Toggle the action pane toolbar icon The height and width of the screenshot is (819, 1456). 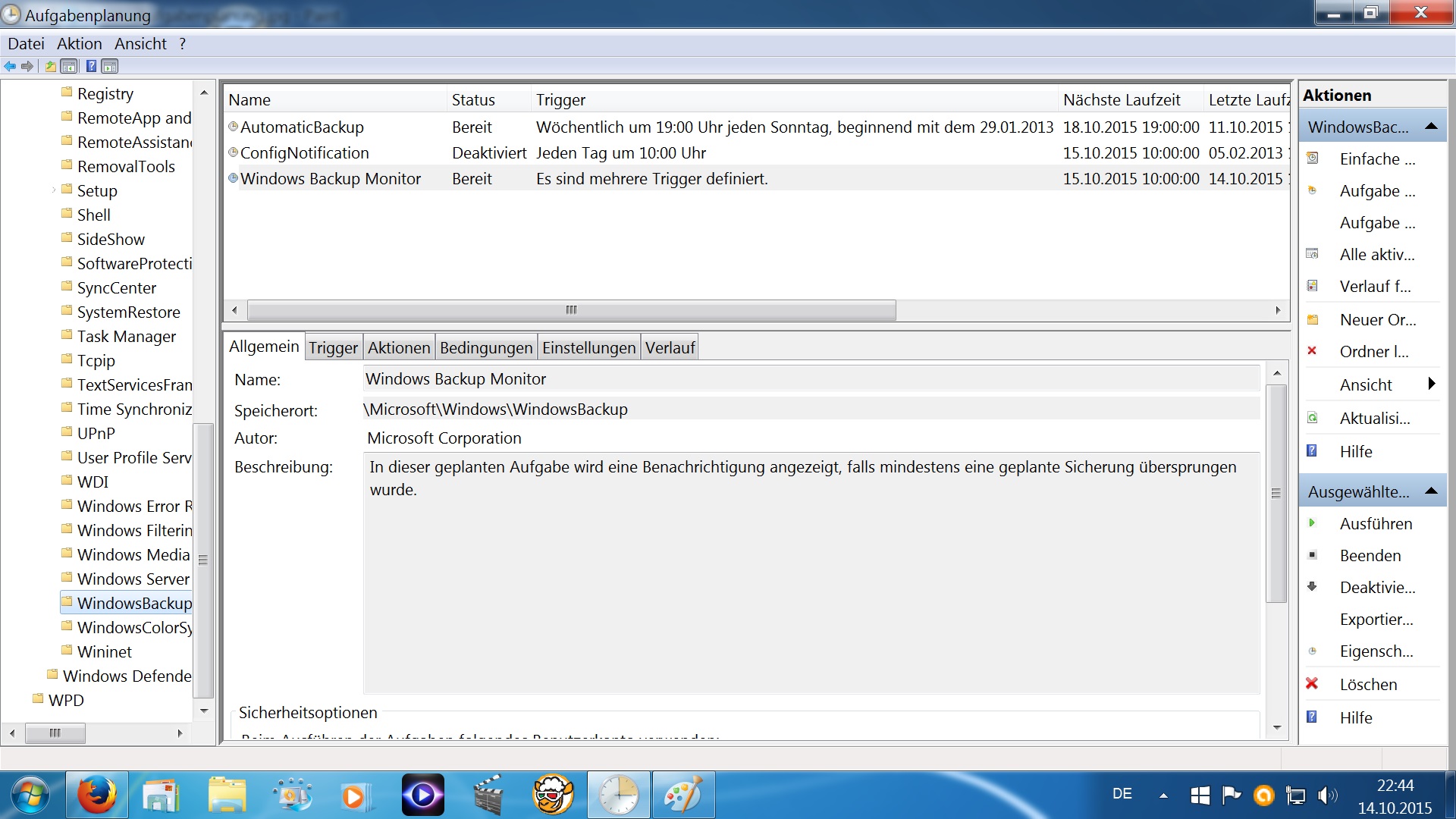point(110,67)
